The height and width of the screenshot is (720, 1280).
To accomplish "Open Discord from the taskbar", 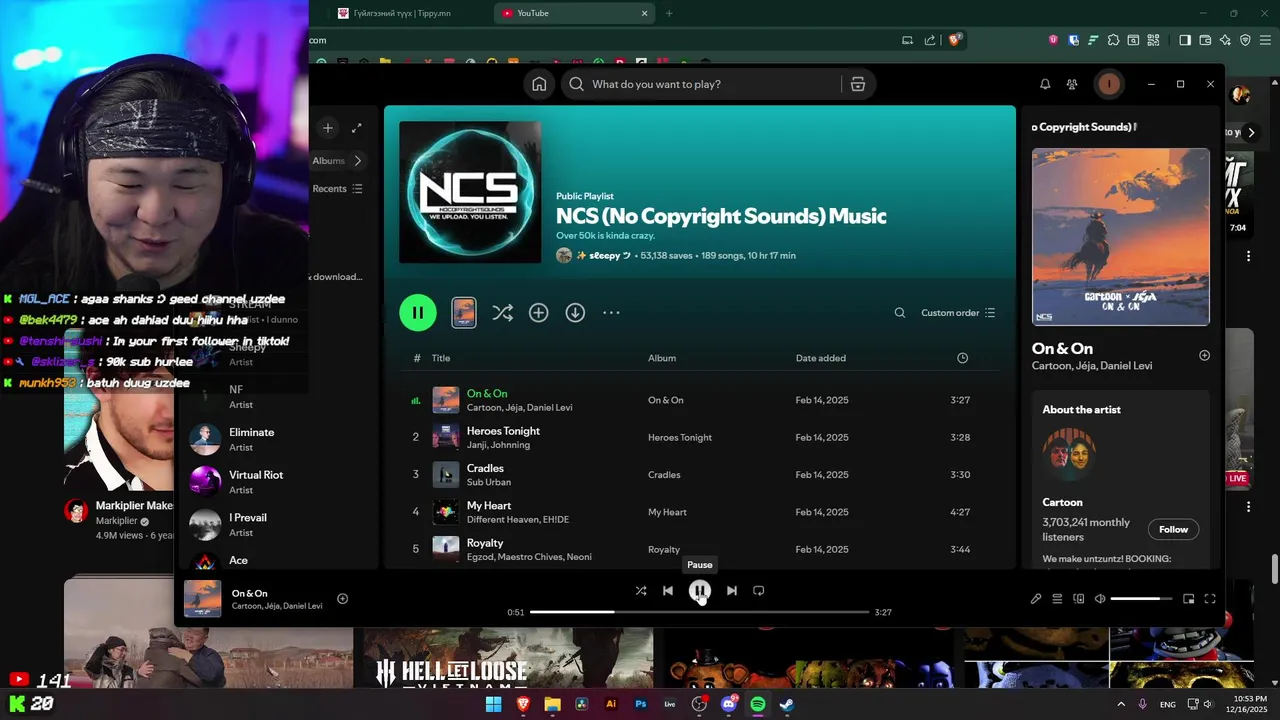I will (x=729, y=704).
